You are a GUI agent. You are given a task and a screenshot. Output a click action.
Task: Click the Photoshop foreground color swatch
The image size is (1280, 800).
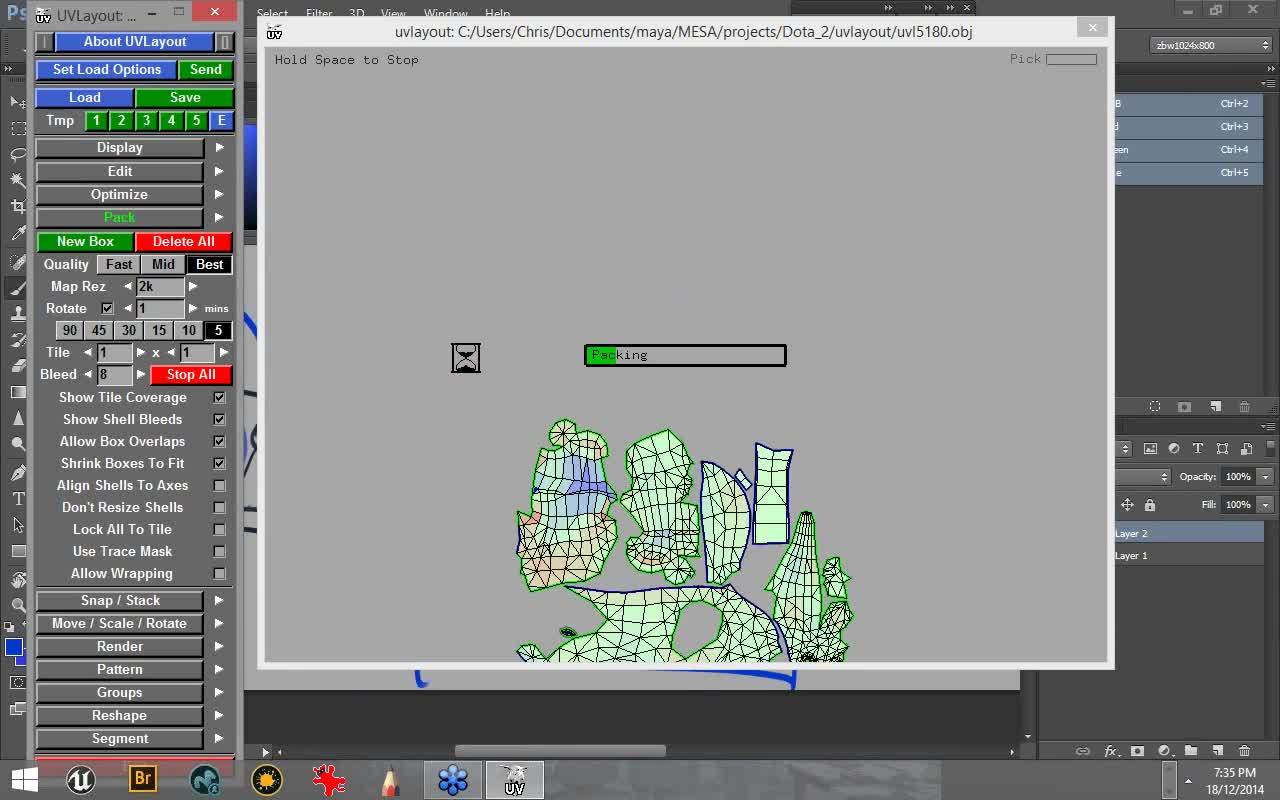[13, 647]
